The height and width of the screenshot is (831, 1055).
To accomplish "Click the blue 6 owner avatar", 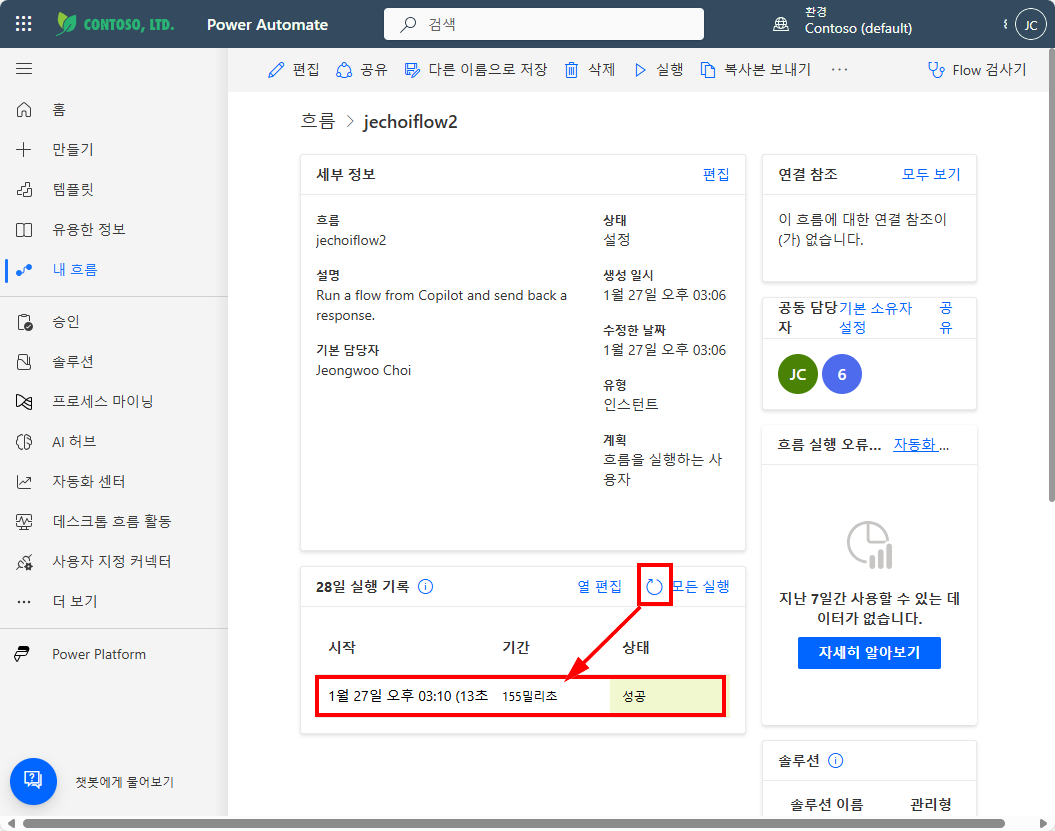I will pyautogui.click(x=842, y=374).
